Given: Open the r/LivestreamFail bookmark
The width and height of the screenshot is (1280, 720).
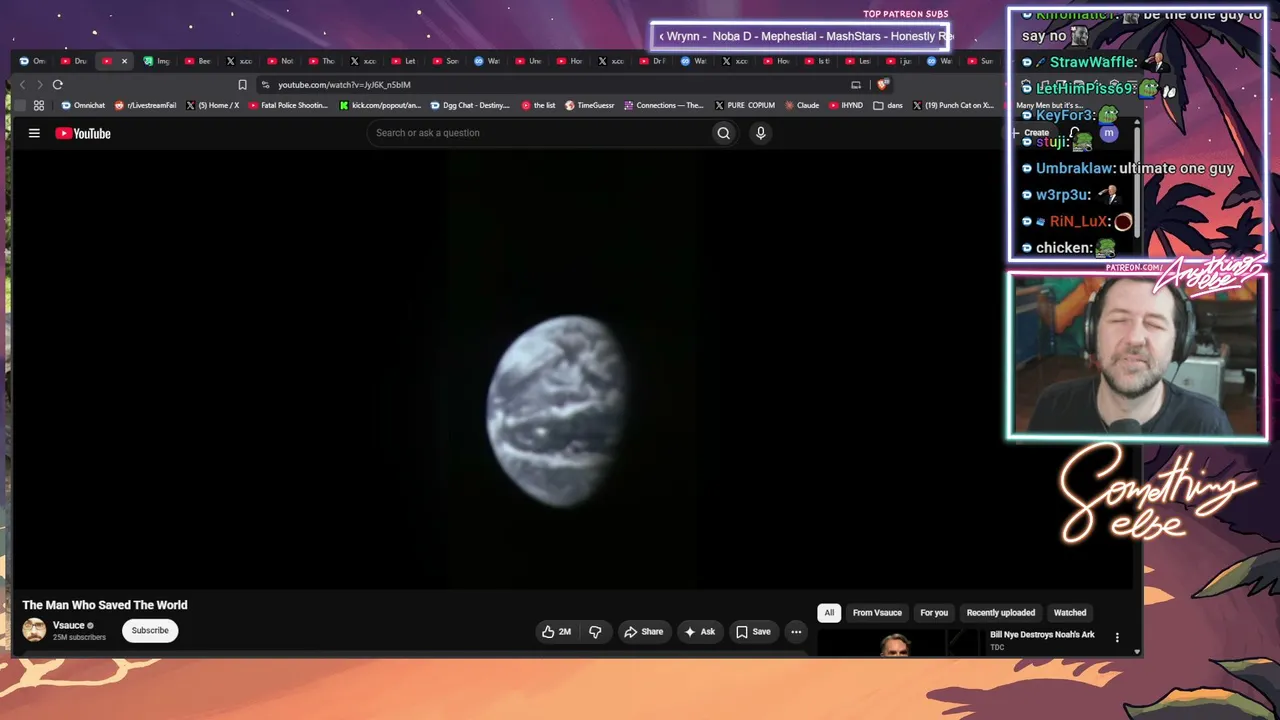Looking at the screenshot, I should pyautogui.click(x=145, y=105).
